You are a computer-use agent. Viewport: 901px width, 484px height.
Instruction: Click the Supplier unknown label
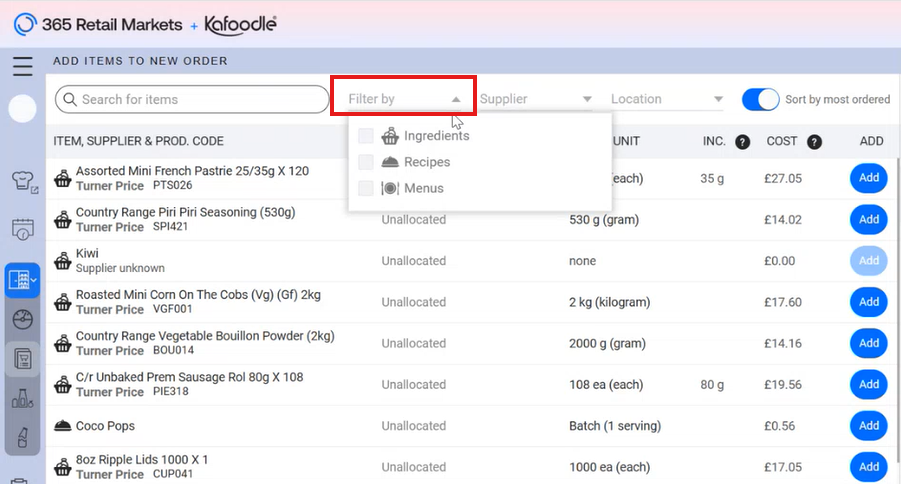click(120, 268)
